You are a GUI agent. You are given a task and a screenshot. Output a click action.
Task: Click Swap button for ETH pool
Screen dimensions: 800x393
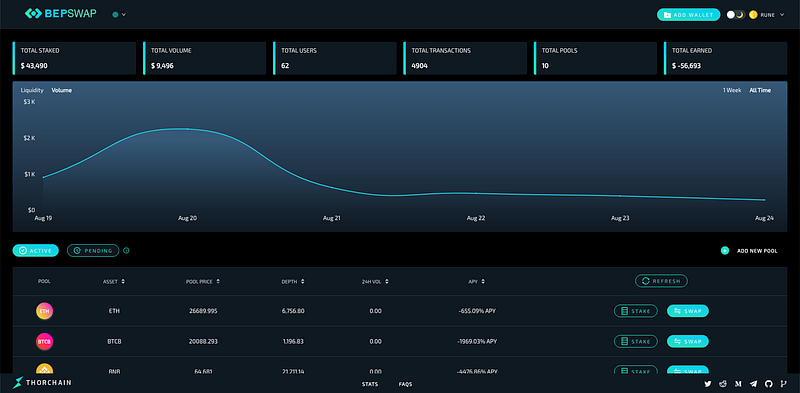(x=688, y=311)
